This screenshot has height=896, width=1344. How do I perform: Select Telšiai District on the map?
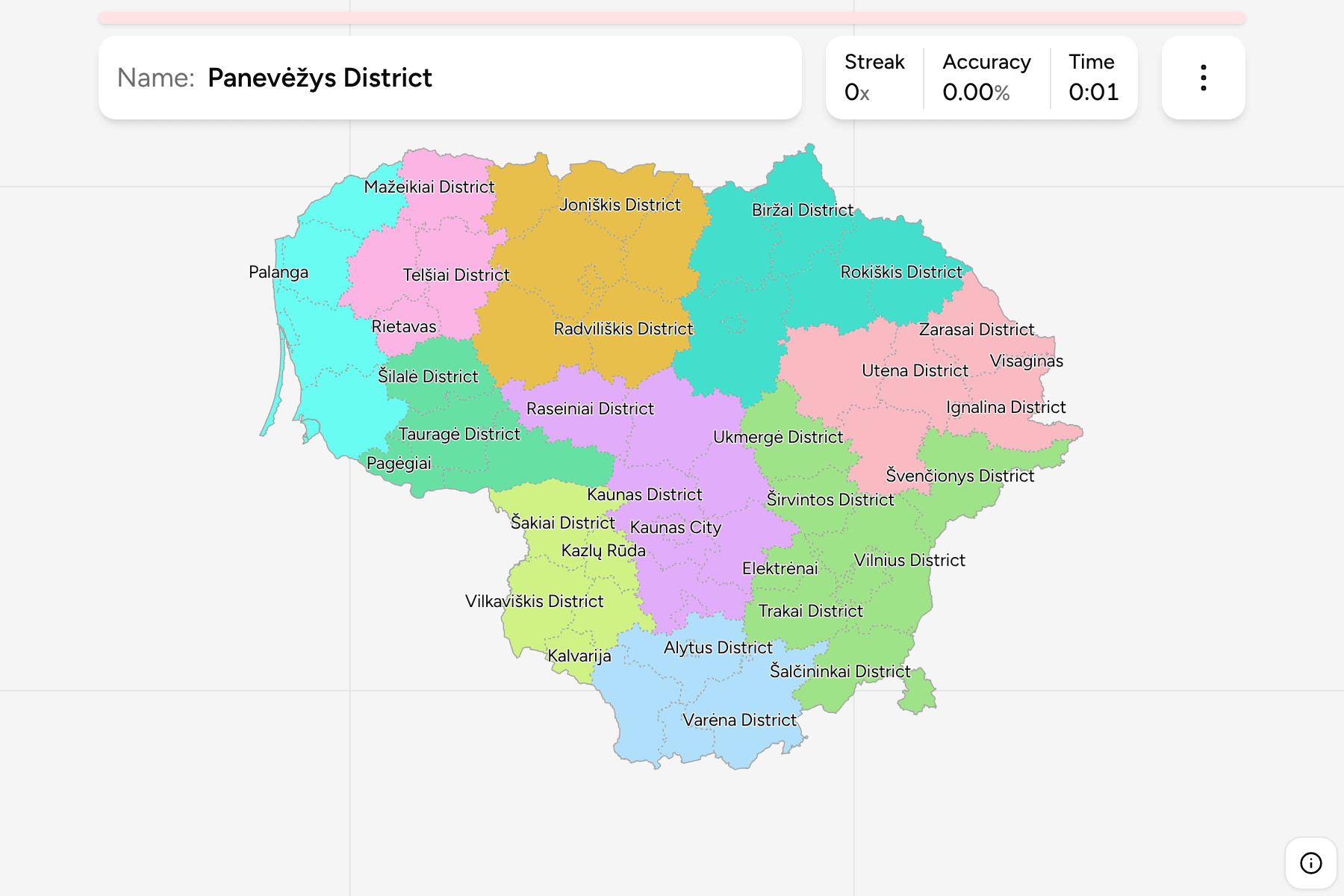click(x=456, y=275)
